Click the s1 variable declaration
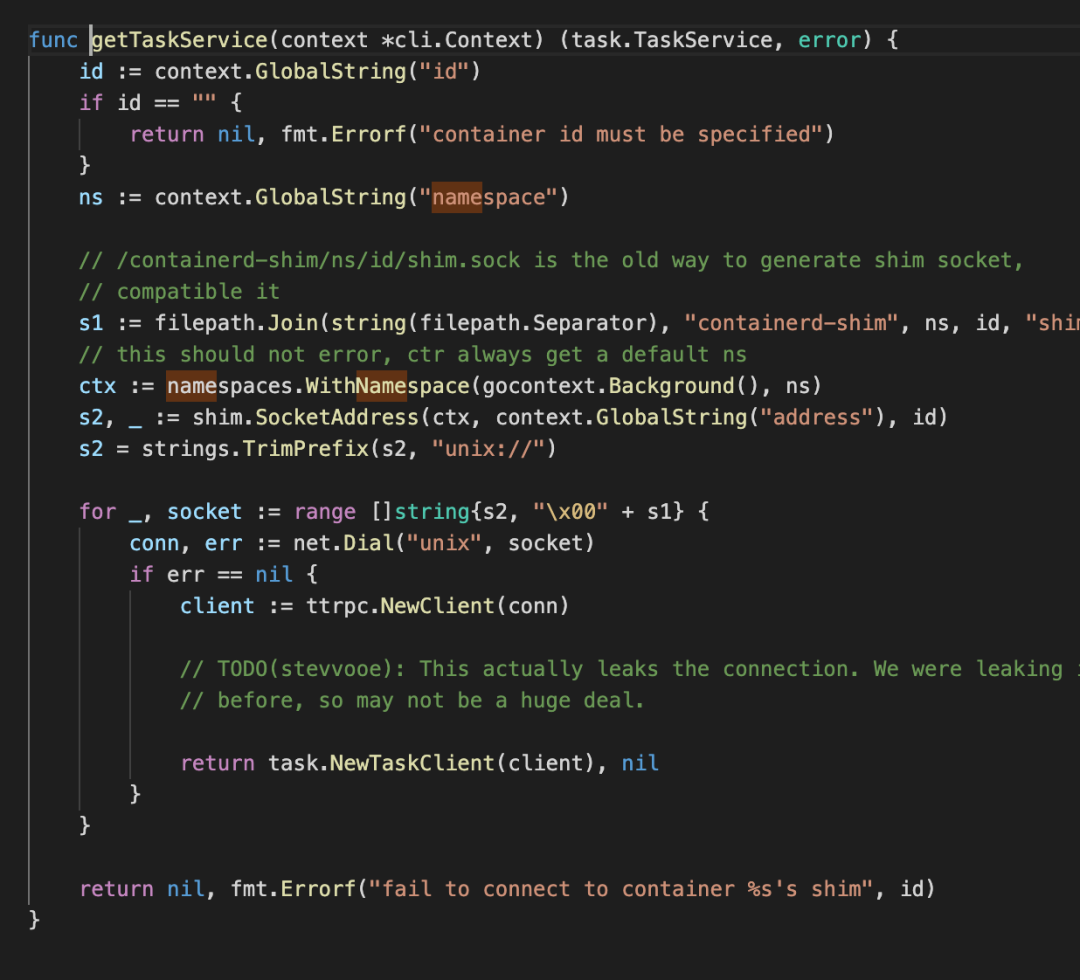 91,323
